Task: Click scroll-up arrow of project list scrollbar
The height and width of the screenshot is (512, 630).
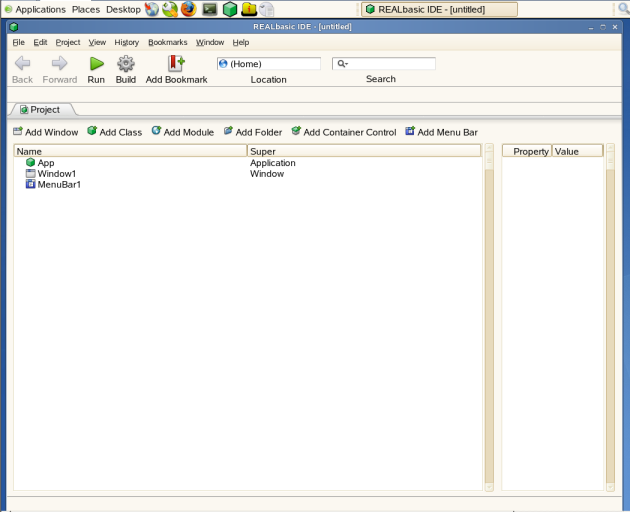Action: [489, 148]
